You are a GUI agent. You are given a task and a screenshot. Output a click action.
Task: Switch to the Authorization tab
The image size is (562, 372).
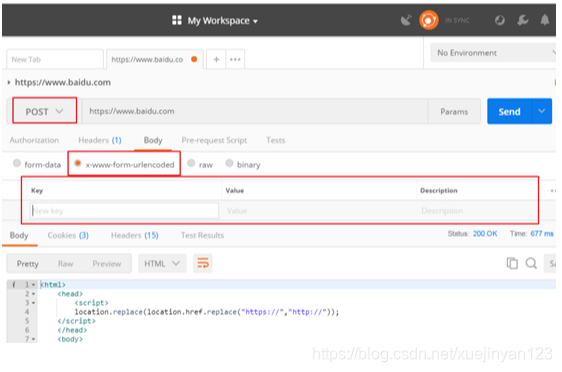pyautogui.click(x=34, y=140)
